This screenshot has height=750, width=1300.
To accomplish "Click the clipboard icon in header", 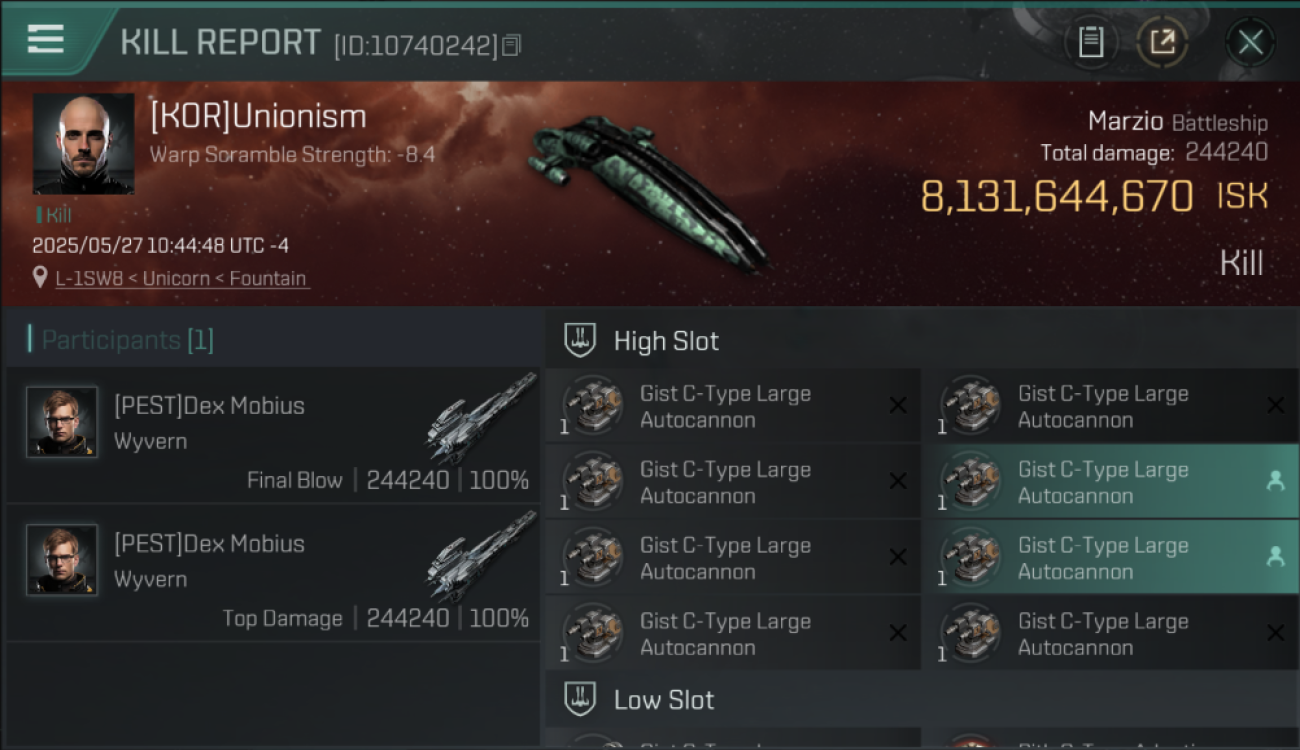I will coord(1090,42).
